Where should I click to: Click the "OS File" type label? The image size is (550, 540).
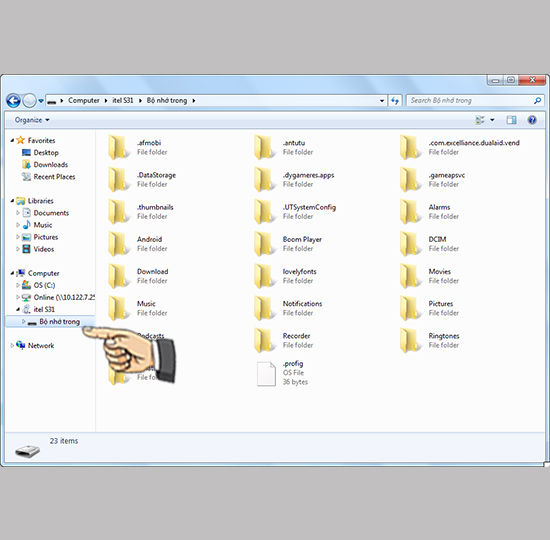tap(293, 373)
